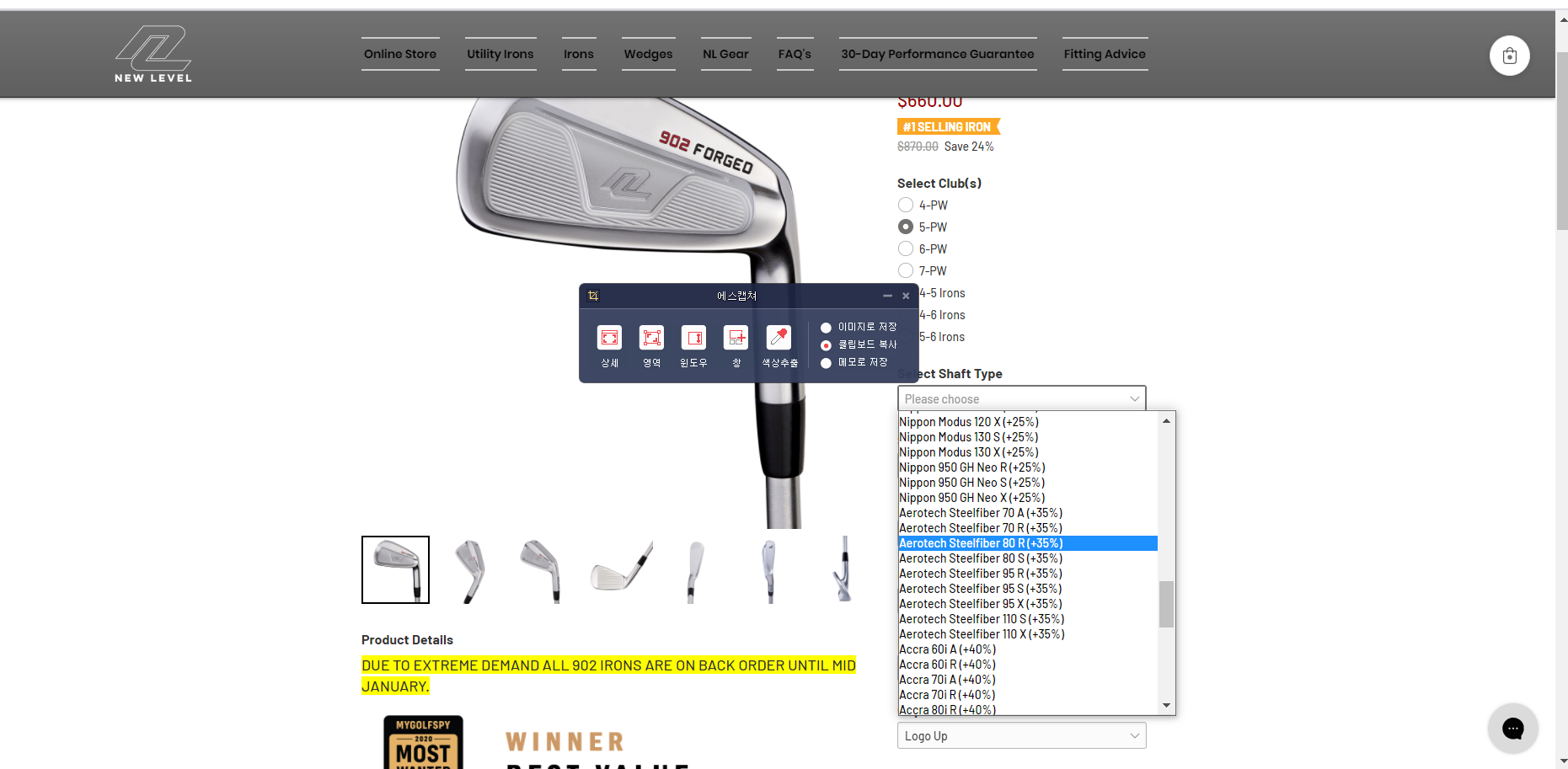Go to the Wedges menu item
The height and width of the screenshot is (769, 1568).
pos(648,54)
